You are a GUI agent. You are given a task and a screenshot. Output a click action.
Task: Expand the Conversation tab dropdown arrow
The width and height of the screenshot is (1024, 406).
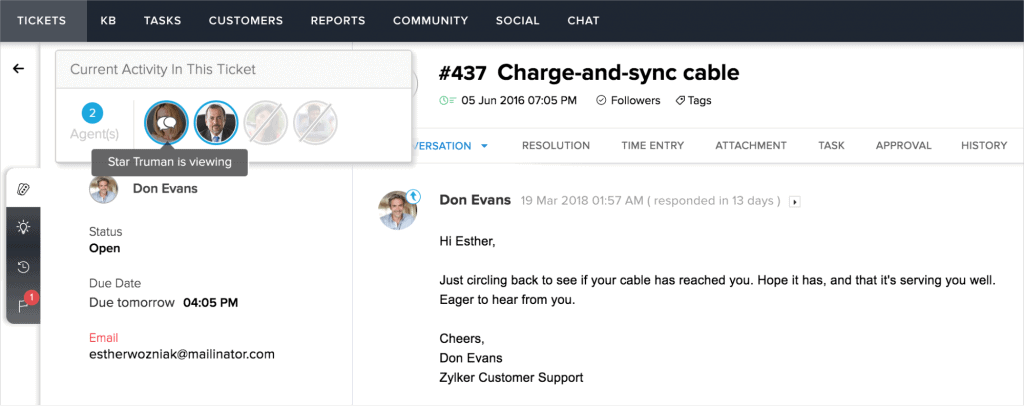[484, 146]
